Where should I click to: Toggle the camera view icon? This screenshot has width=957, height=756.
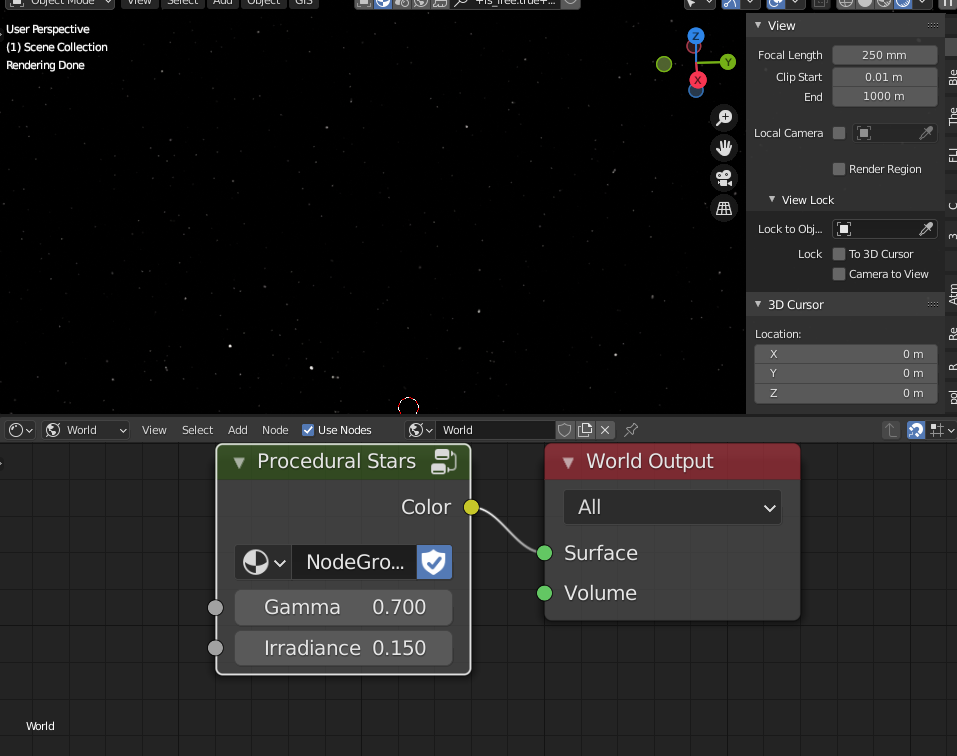click(724, 178)
